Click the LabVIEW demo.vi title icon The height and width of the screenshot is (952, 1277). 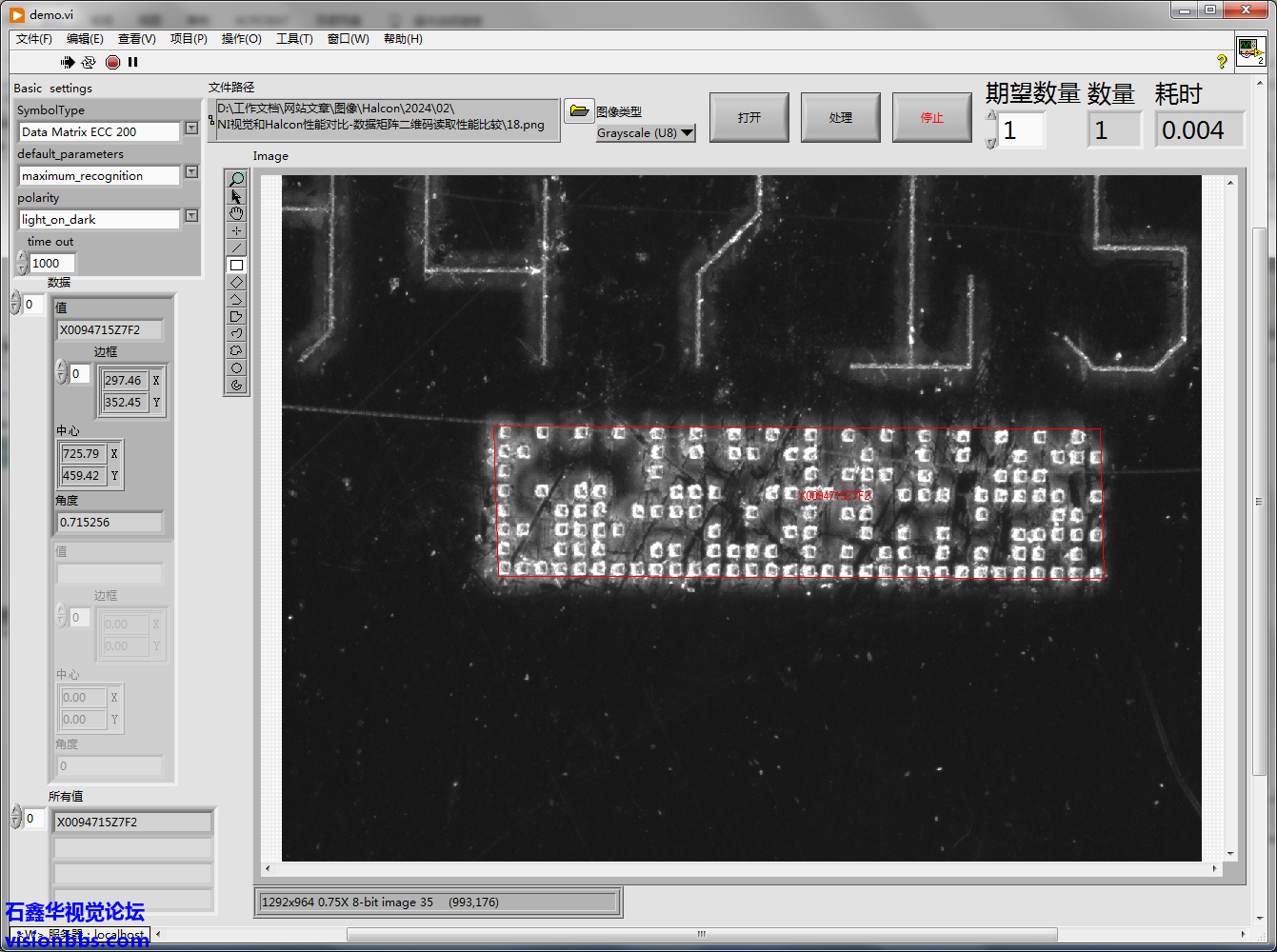(x=17, y=14)
